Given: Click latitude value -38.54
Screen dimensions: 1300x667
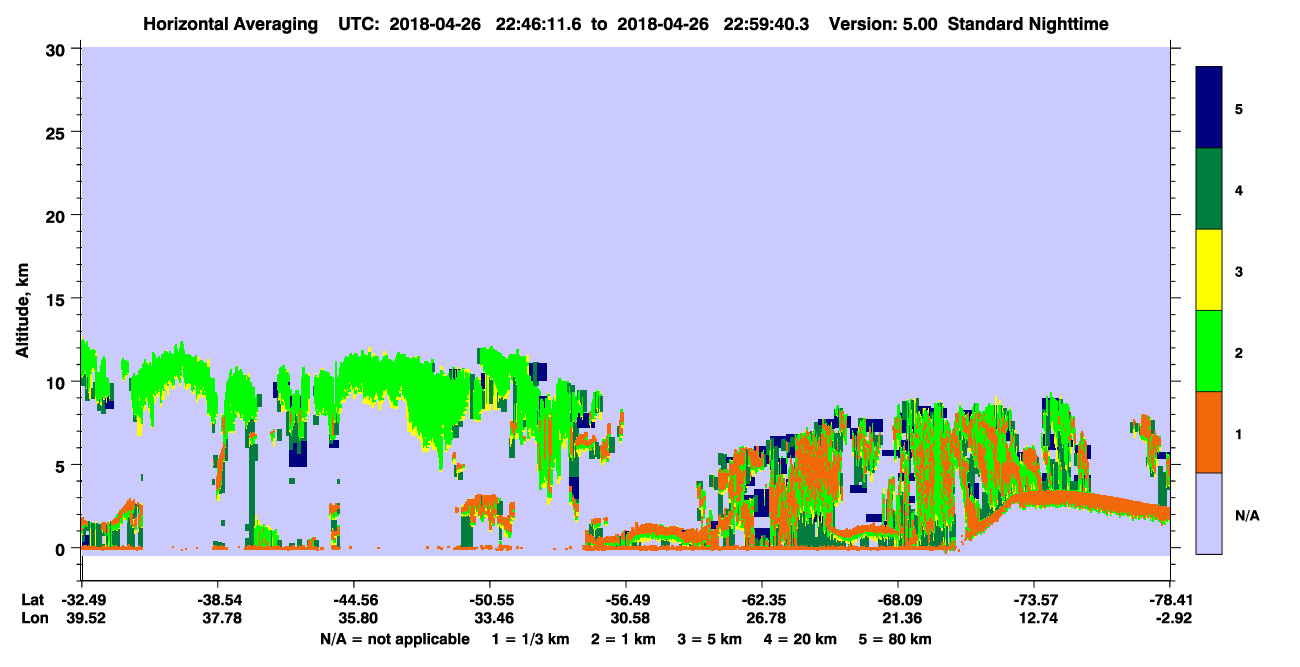Looking at the screenshot, I should click(x=217, y=600).
